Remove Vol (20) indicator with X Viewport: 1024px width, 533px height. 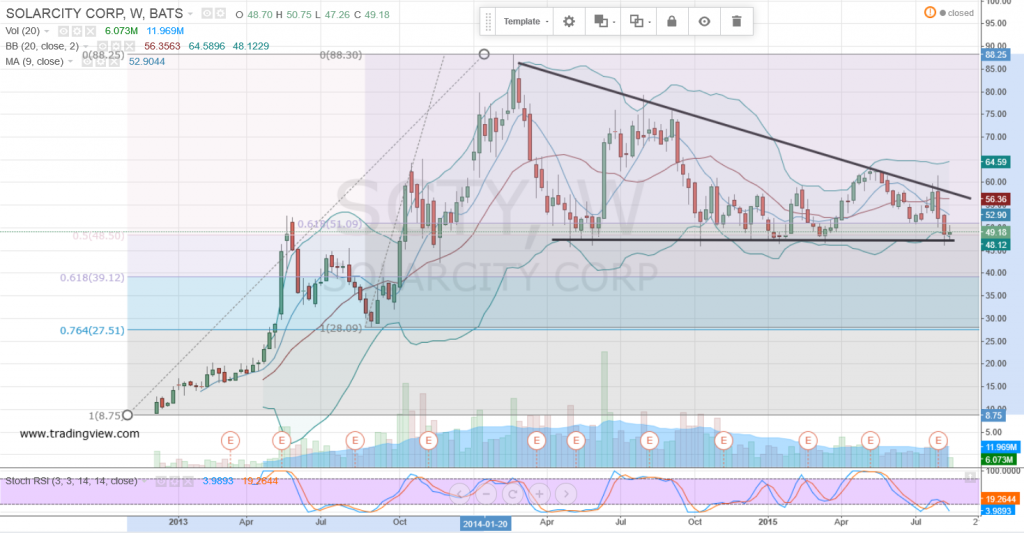coord(91,31)
